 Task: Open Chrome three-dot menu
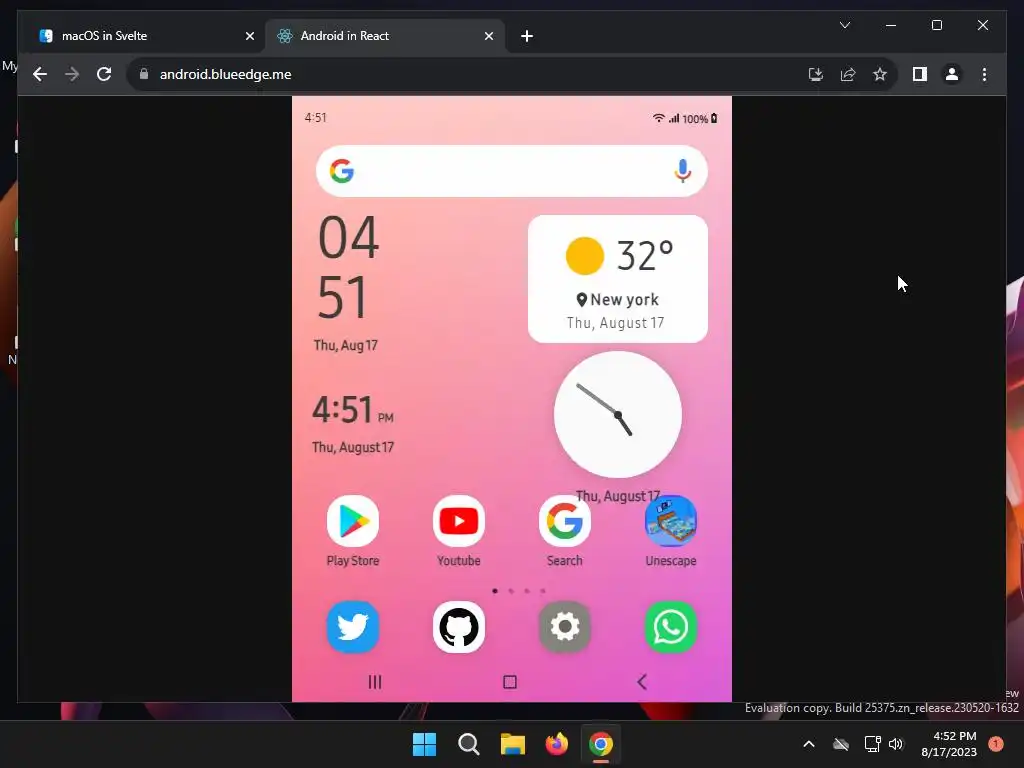(x=984, y=74)
